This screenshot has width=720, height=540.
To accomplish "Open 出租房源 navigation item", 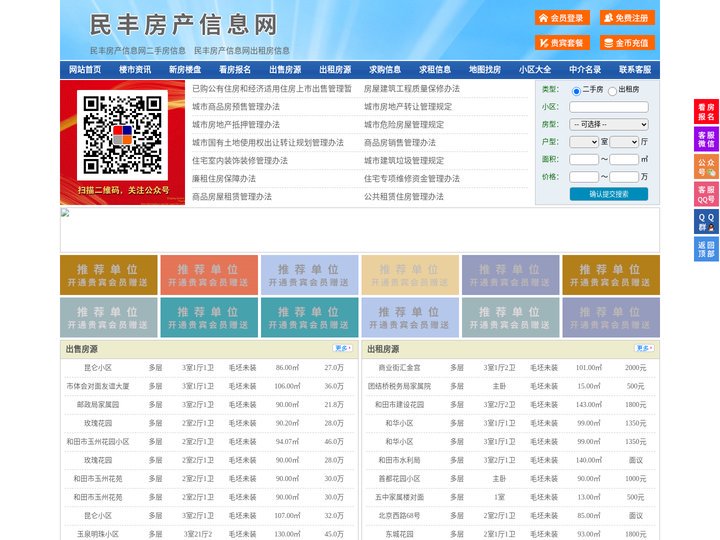I will click(x=335, y=70).
